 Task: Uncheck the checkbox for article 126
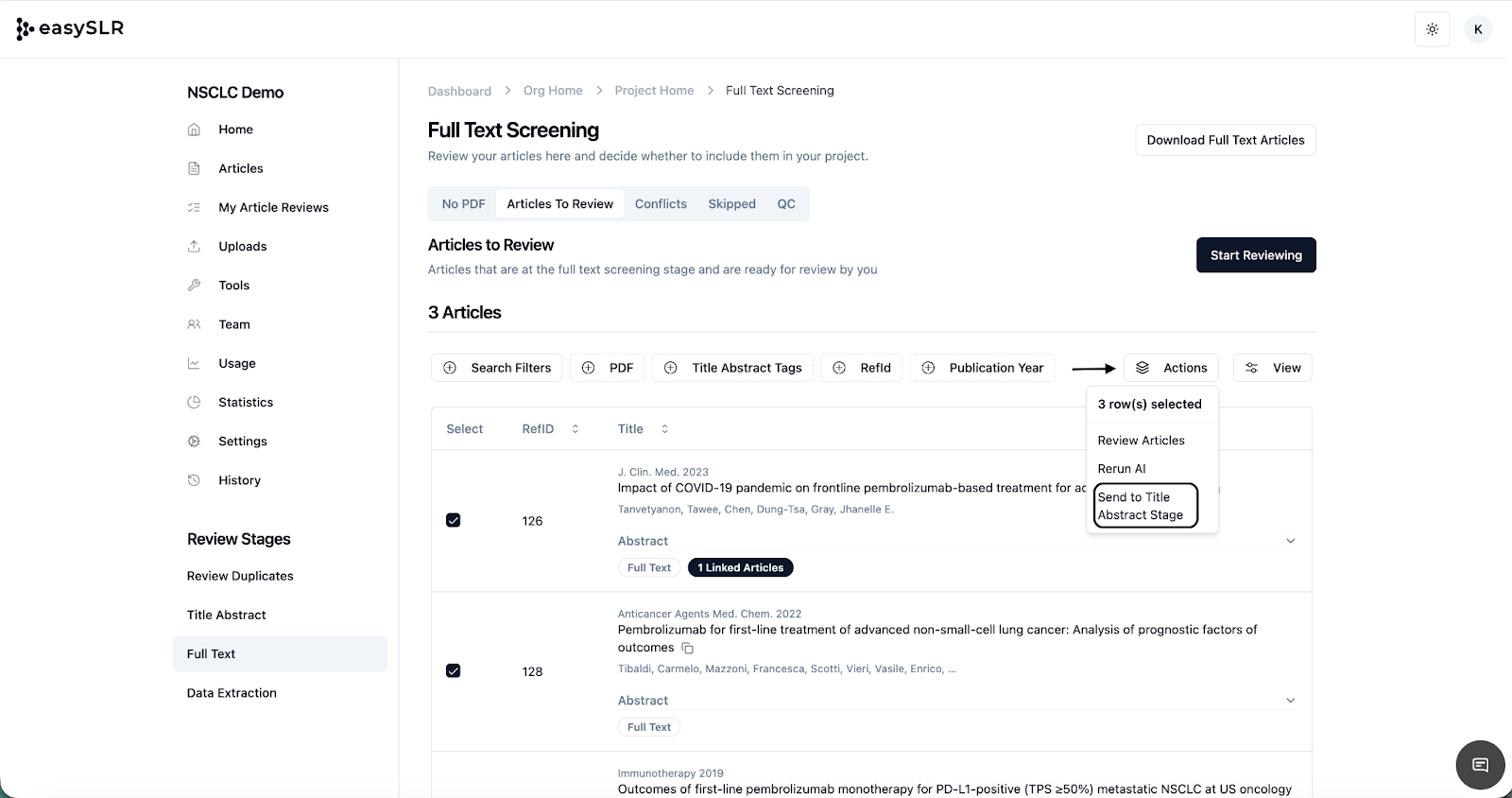coord(454,520)
